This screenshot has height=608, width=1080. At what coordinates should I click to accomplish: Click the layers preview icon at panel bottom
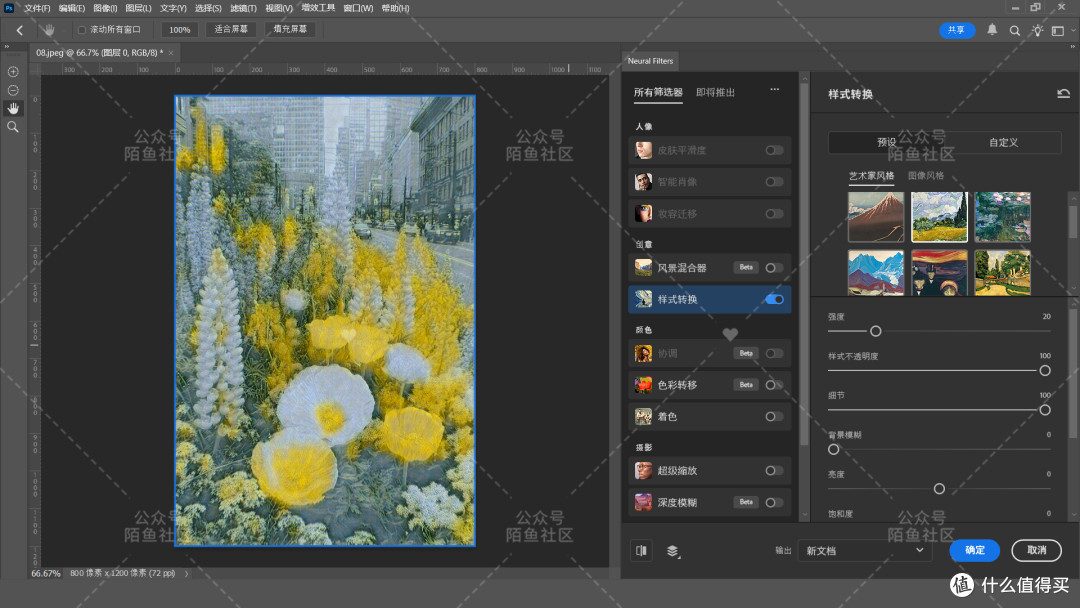click(x=673, y=551)
